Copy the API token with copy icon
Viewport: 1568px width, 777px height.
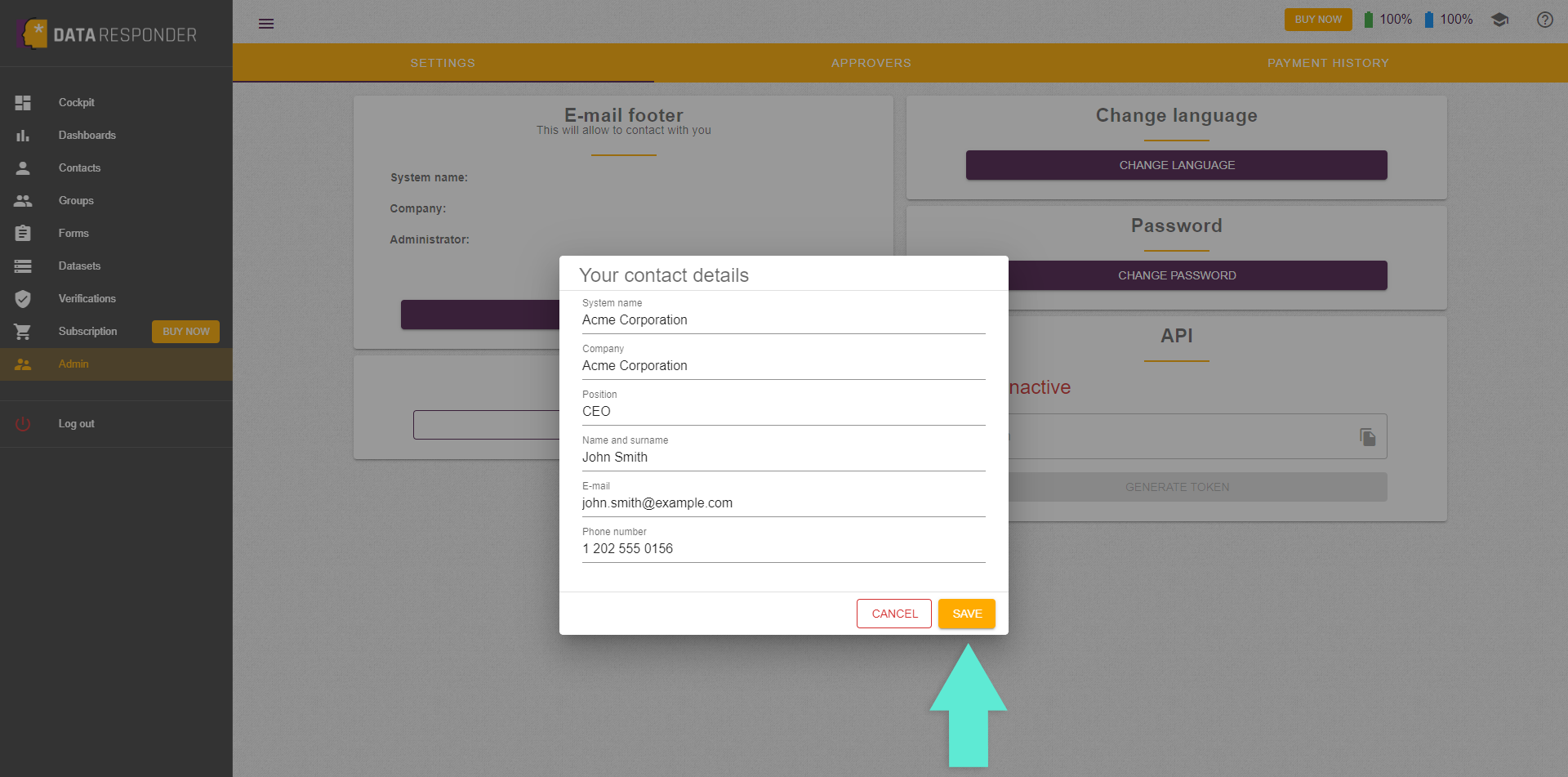(x=1368, y=437)
